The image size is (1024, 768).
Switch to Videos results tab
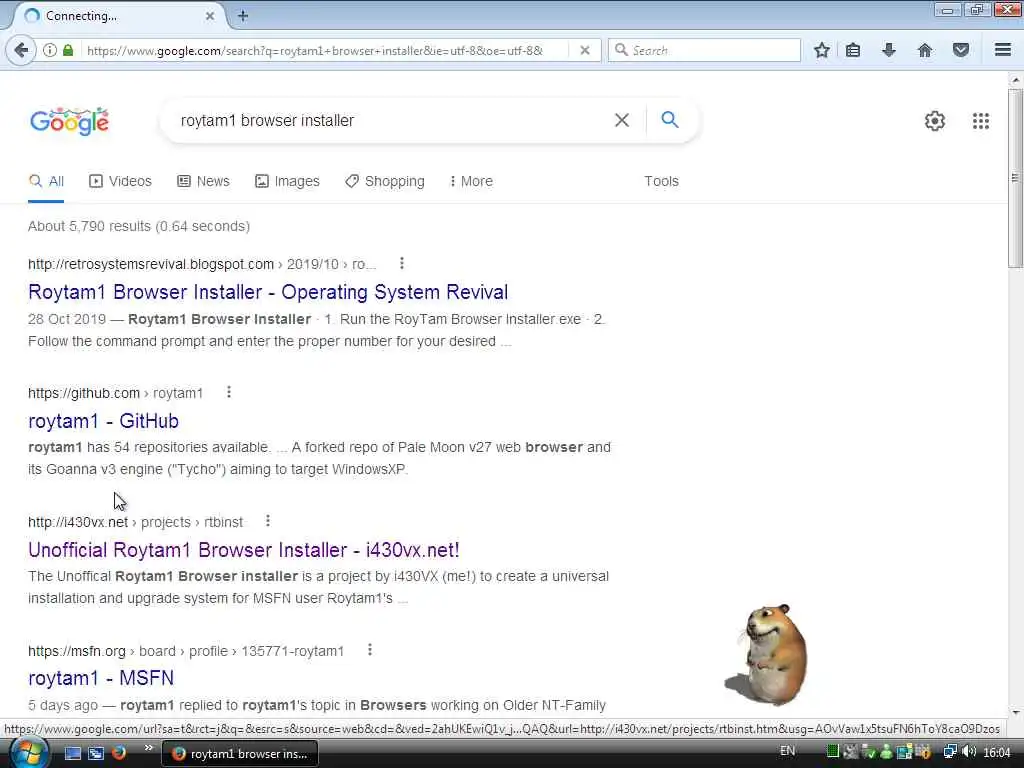120,182
